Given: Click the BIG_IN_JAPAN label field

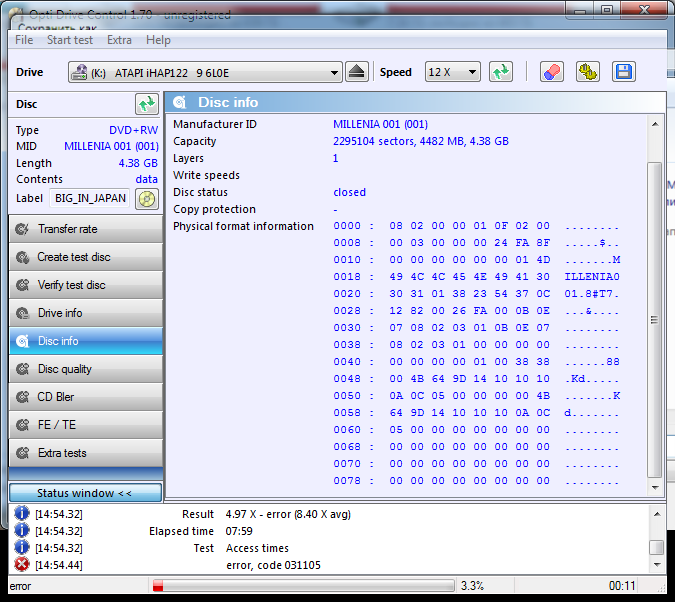Looking at the screenshot, I should pos(90,198).
